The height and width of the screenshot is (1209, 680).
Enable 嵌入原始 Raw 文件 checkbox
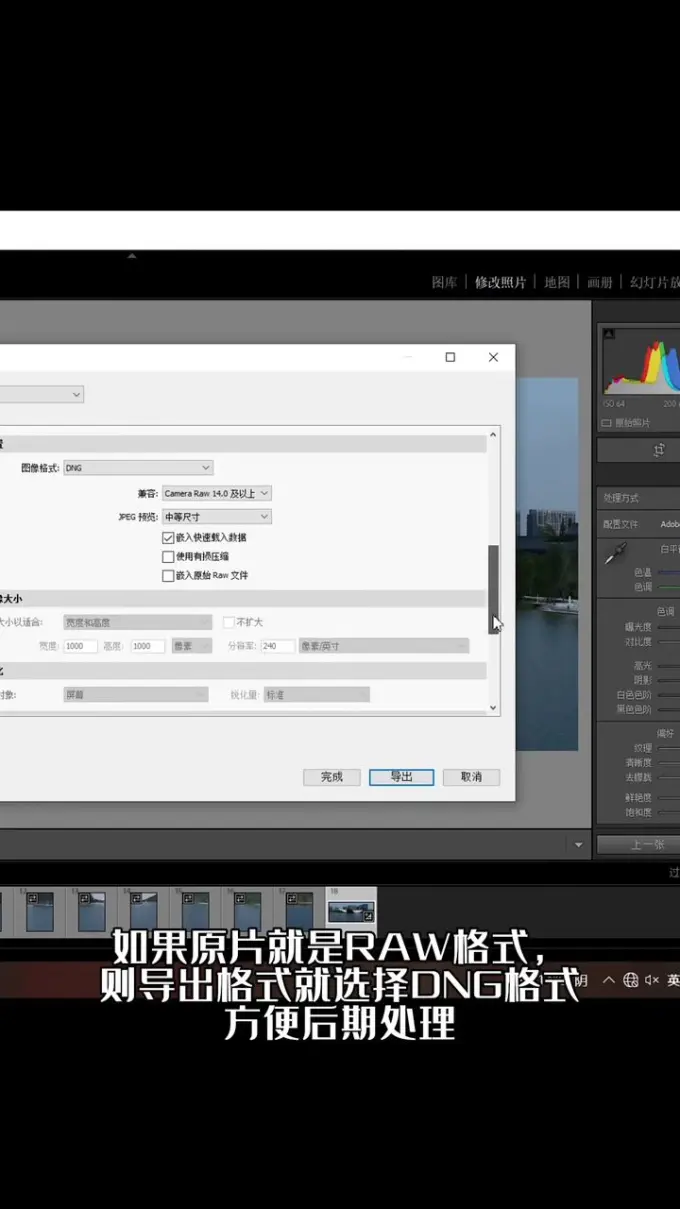point(168,575)
